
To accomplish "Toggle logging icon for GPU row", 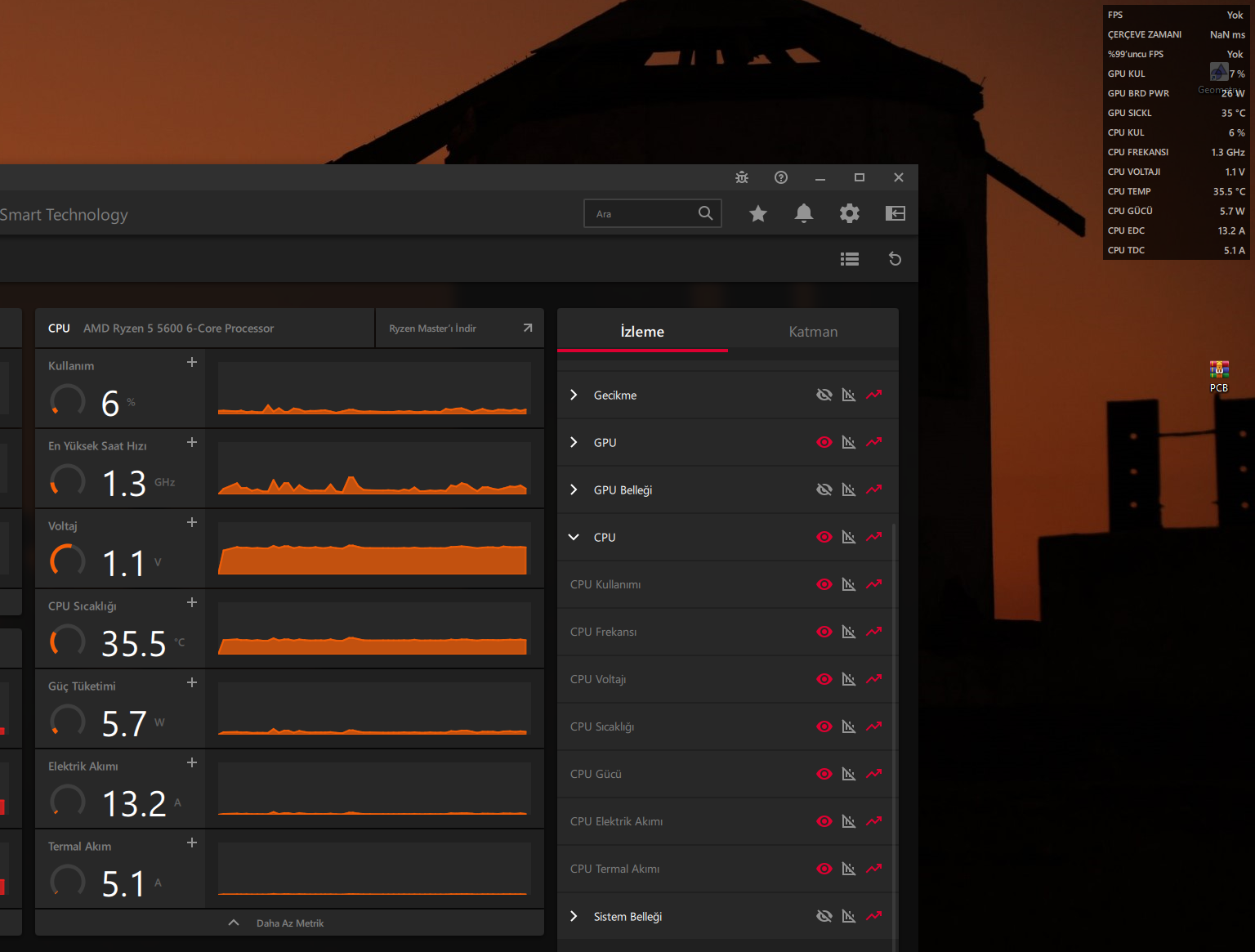I will coord(849,442).
